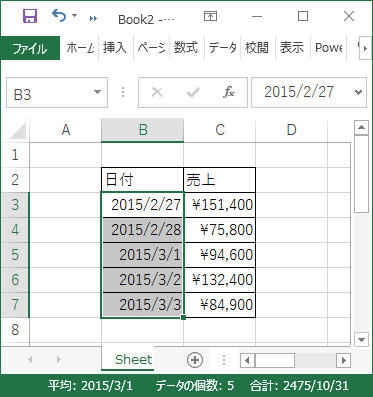Switch to the 数式 tab
This screenshot has width=373, height=397.
(186, 48)
